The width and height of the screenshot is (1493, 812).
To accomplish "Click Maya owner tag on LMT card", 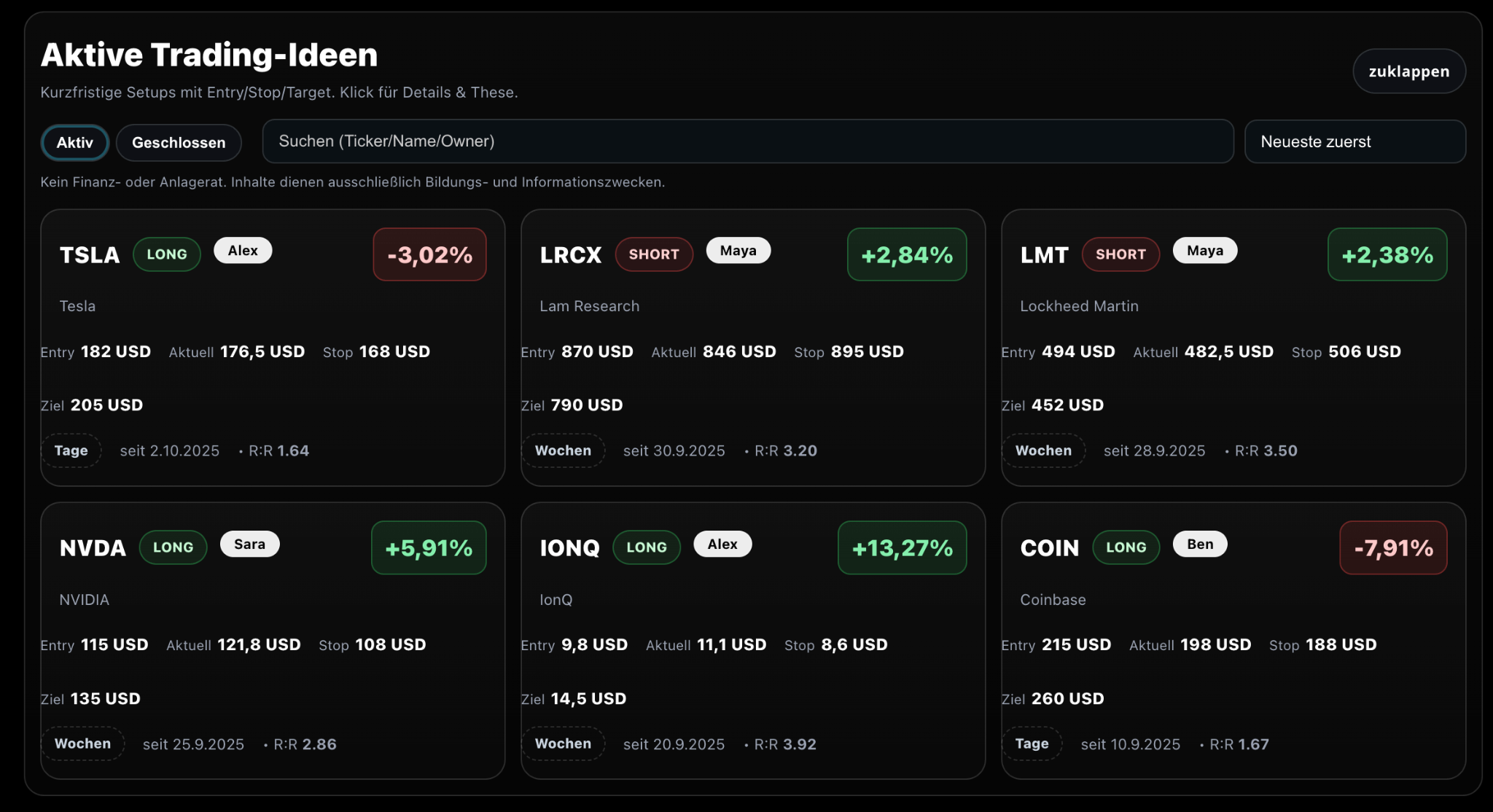I will click(1204, 251).
